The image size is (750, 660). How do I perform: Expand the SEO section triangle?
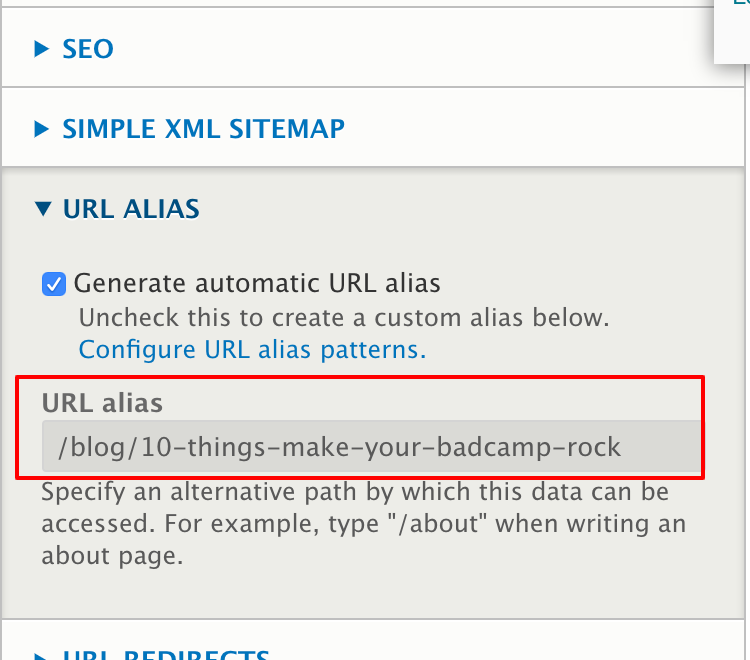(41, 48)
